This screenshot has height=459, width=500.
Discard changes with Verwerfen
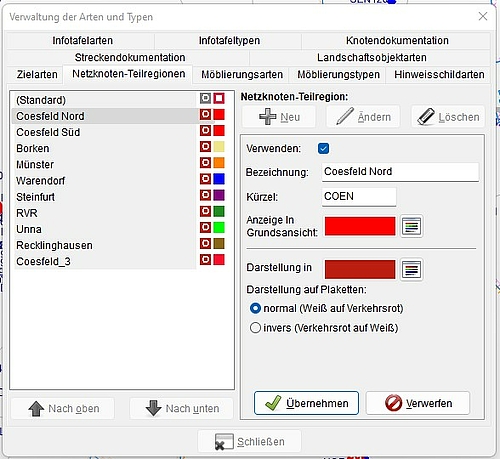pyautogui.click(x=418, y=403)
